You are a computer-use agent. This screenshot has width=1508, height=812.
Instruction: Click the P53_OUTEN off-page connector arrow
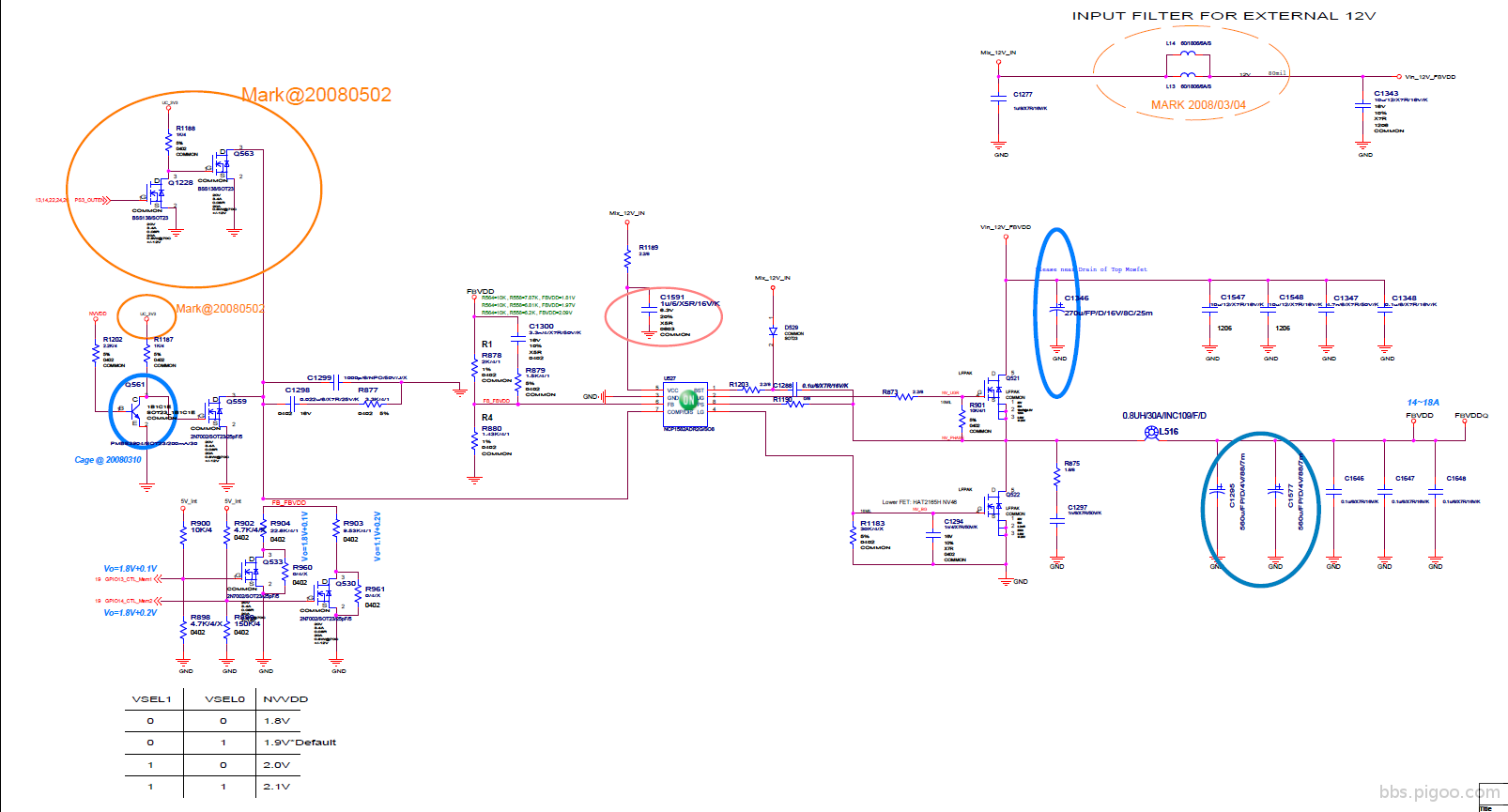click(106, 200)
